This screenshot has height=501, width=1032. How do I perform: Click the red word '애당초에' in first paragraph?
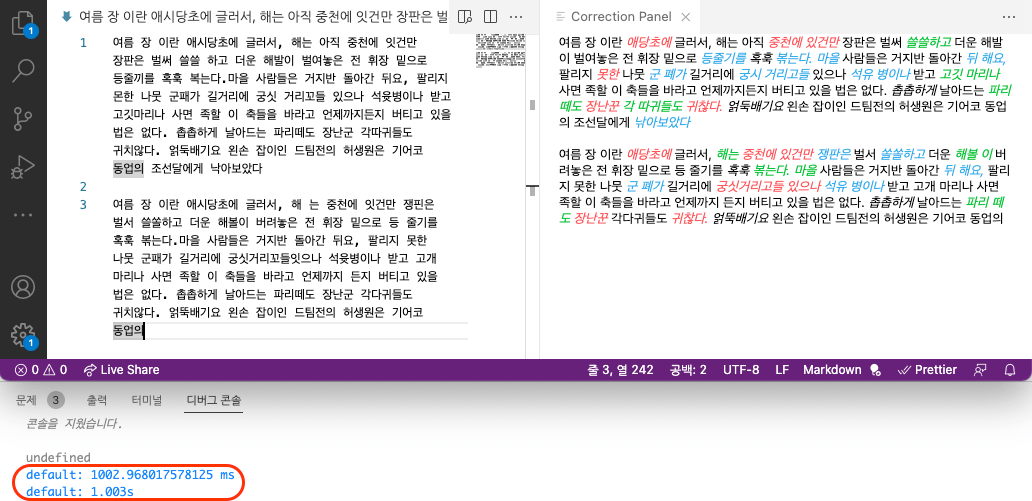click(649, 43)
